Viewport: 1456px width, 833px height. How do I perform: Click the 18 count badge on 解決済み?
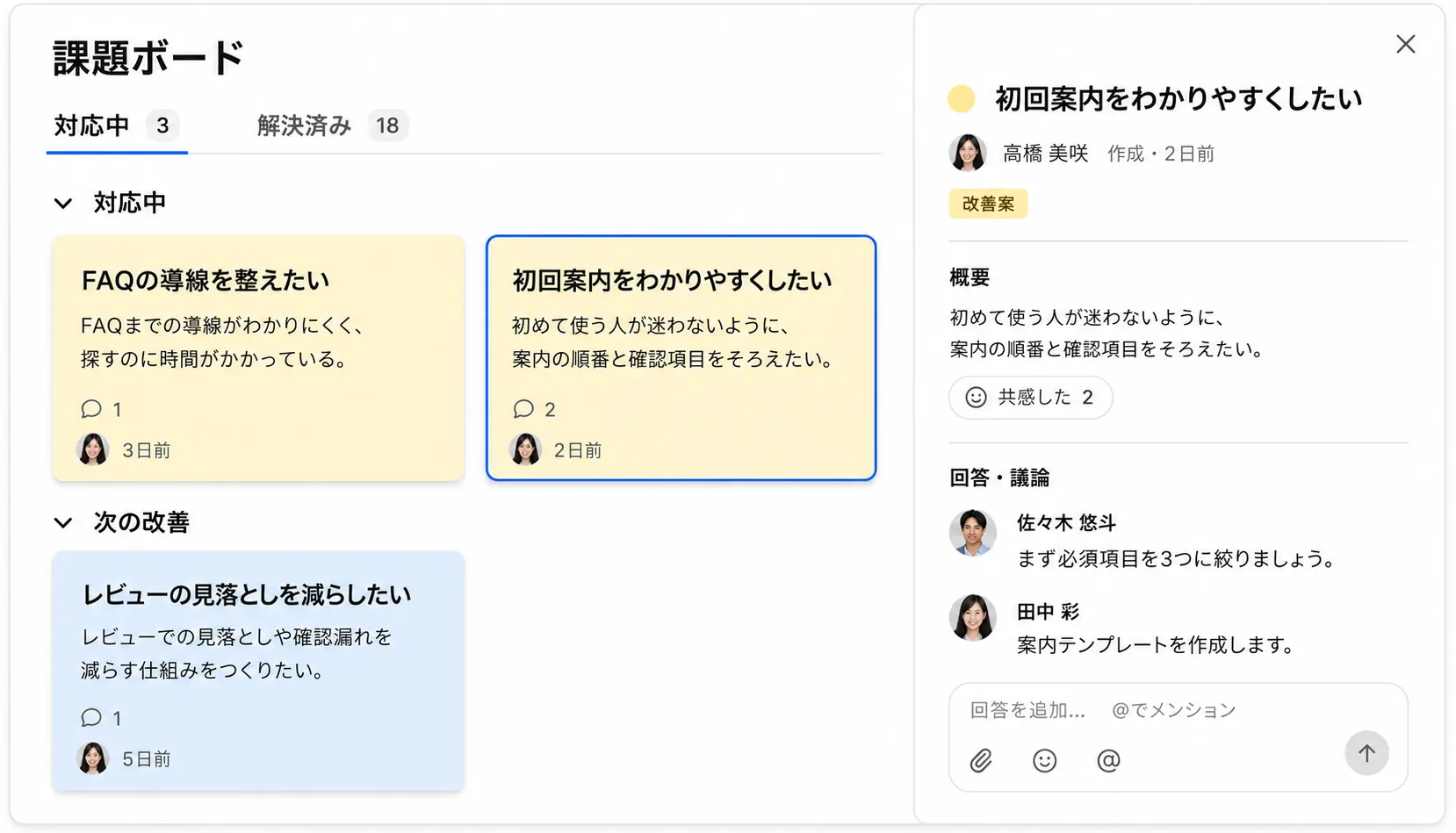click(x=387, y=126)
